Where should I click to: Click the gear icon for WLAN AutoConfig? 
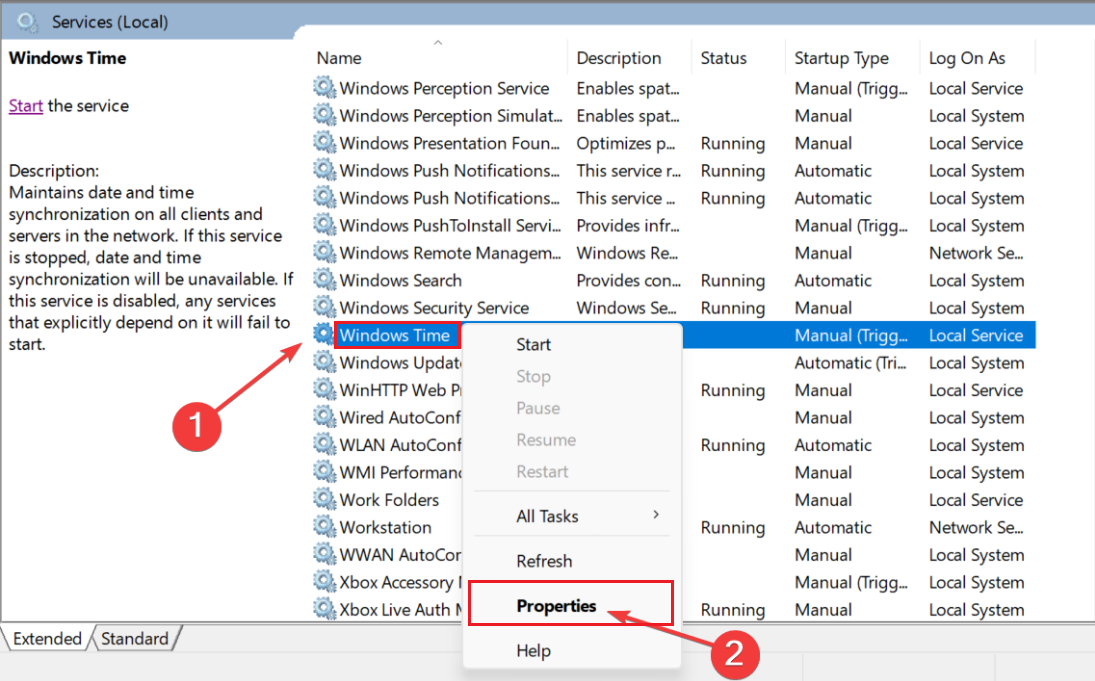[x=324, y=444]
